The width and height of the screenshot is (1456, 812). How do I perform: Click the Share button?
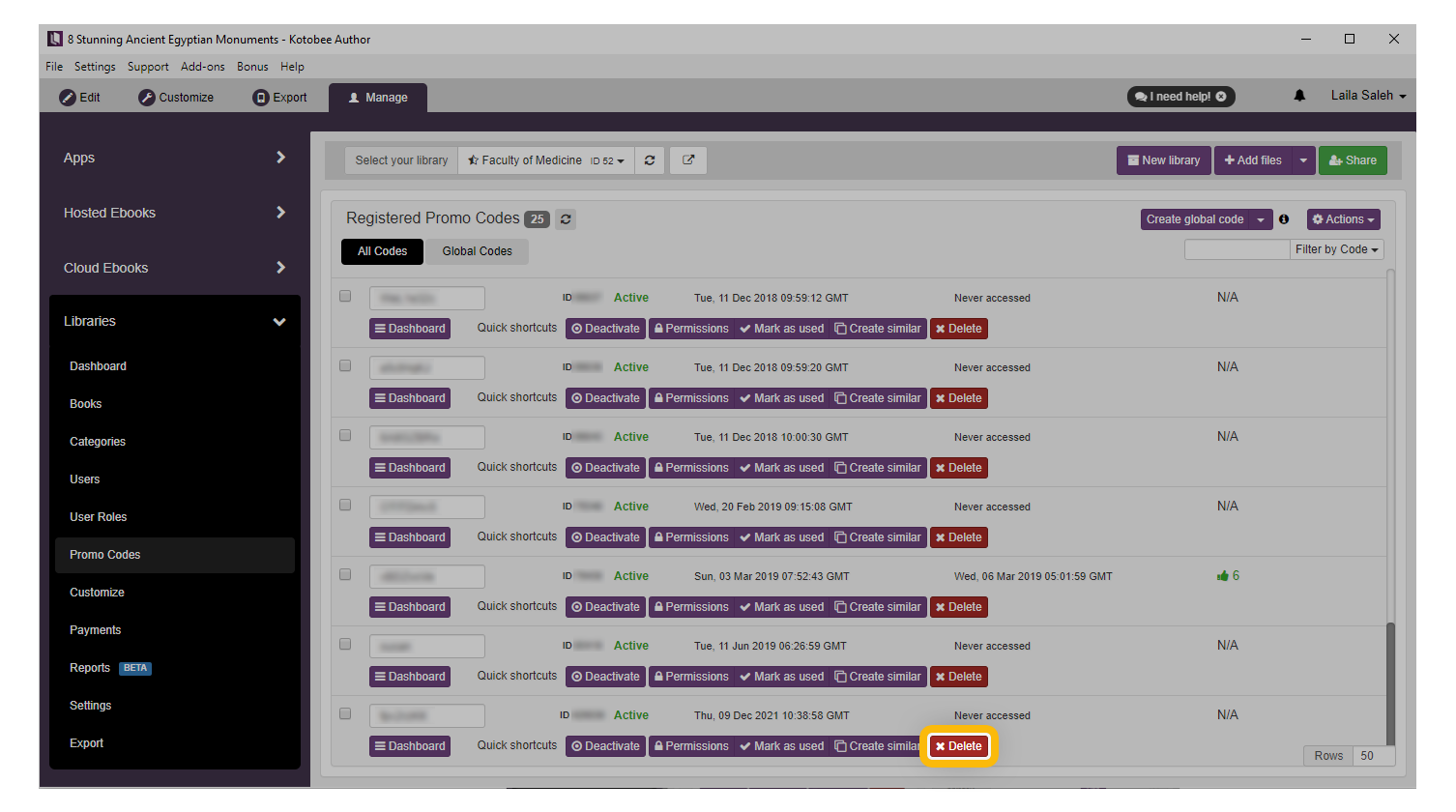(x=1353, y=160)
